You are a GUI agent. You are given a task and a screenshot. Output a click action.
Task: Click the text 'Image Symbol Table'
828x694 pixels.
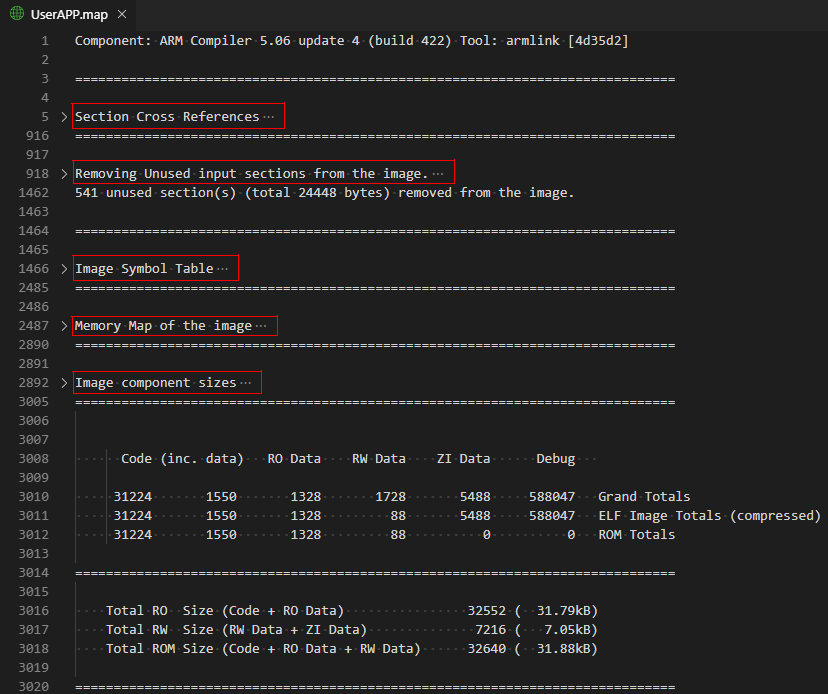tap(144, 269)
